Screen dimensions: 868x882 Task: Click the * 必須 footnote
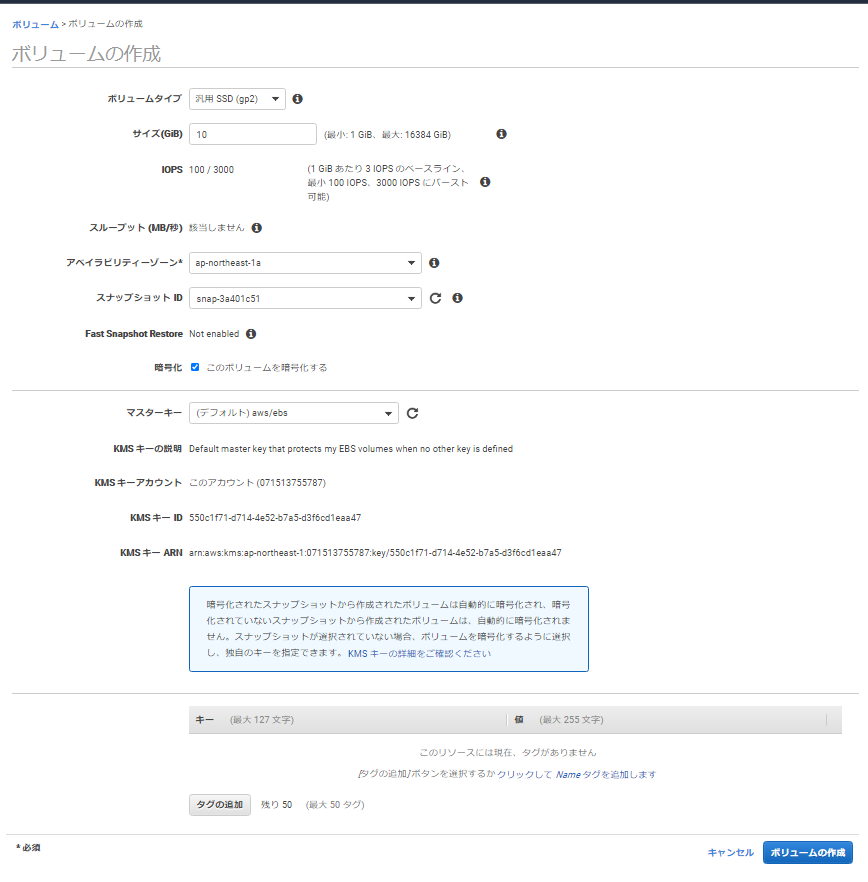pos(28,848)
